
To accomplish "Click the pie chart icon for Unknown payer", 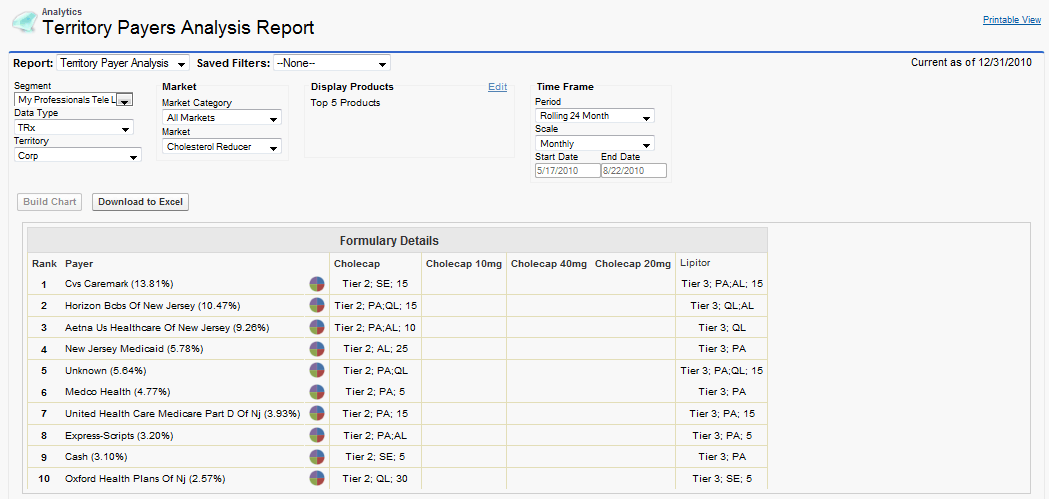I will [317, 370].
